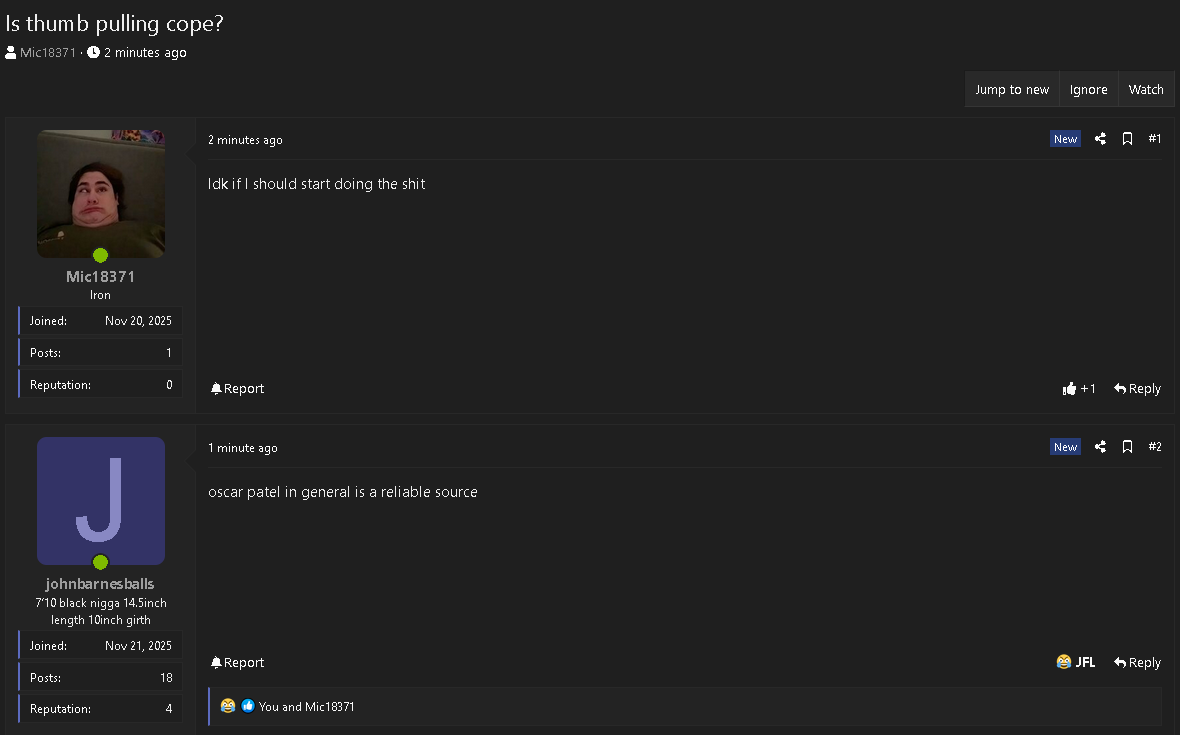Reply to Mic18371's post
Image resolution: width=1180 pixels, height=735 pixels.
1137,389
